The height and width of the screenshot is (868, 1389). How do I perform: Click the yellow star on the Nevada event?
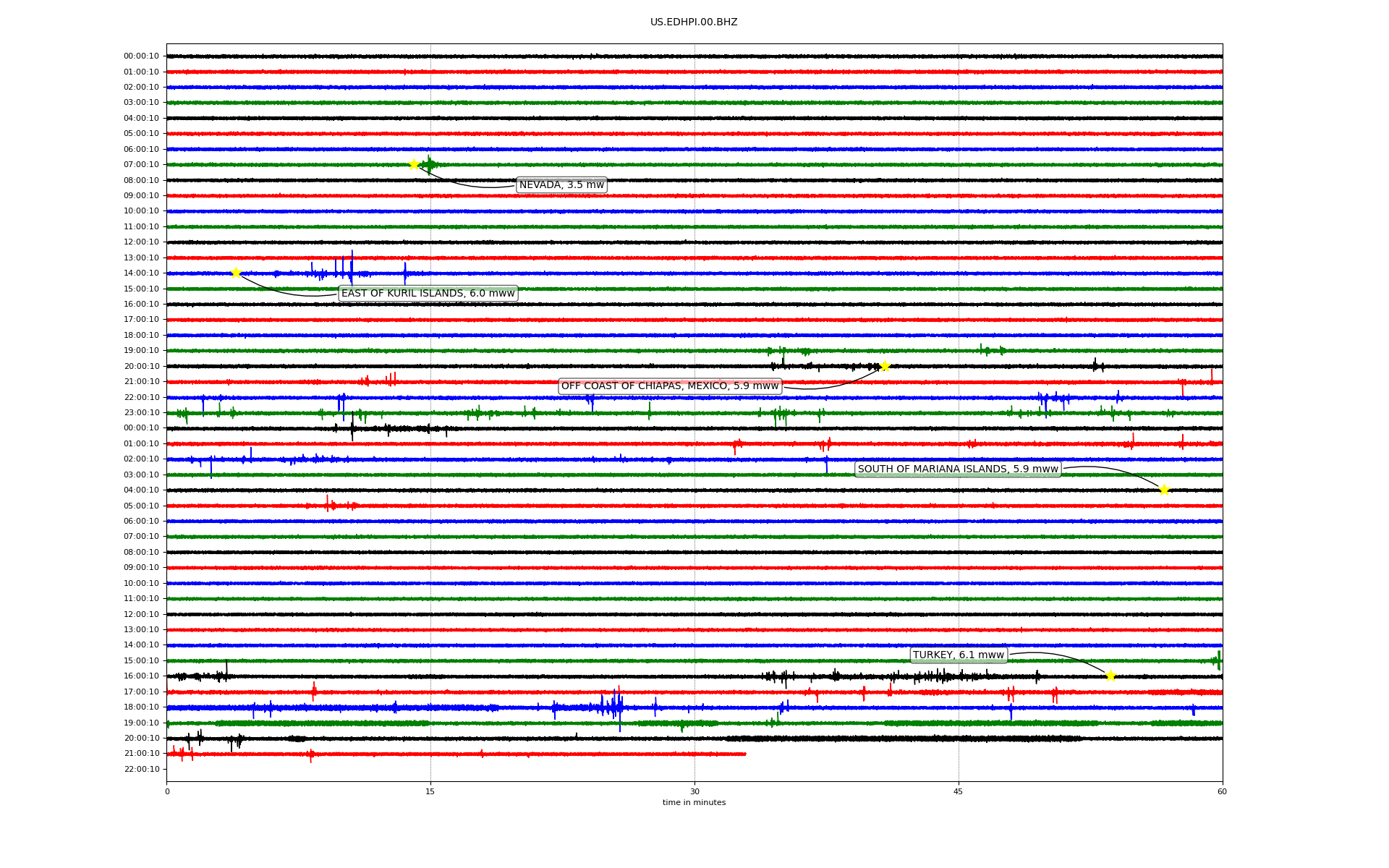(x=414, y=164)
